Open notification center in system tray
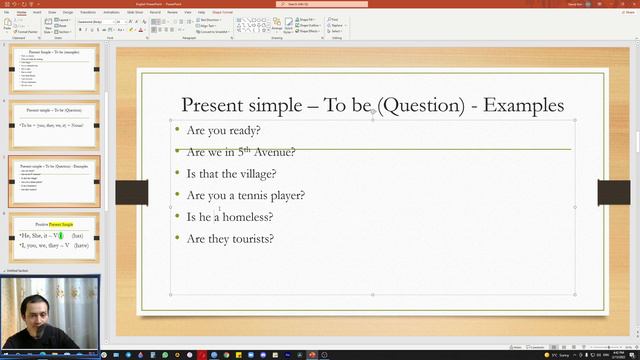Image resolution: width=640 pixels, height=360 pixels. [x=632, y=355]
